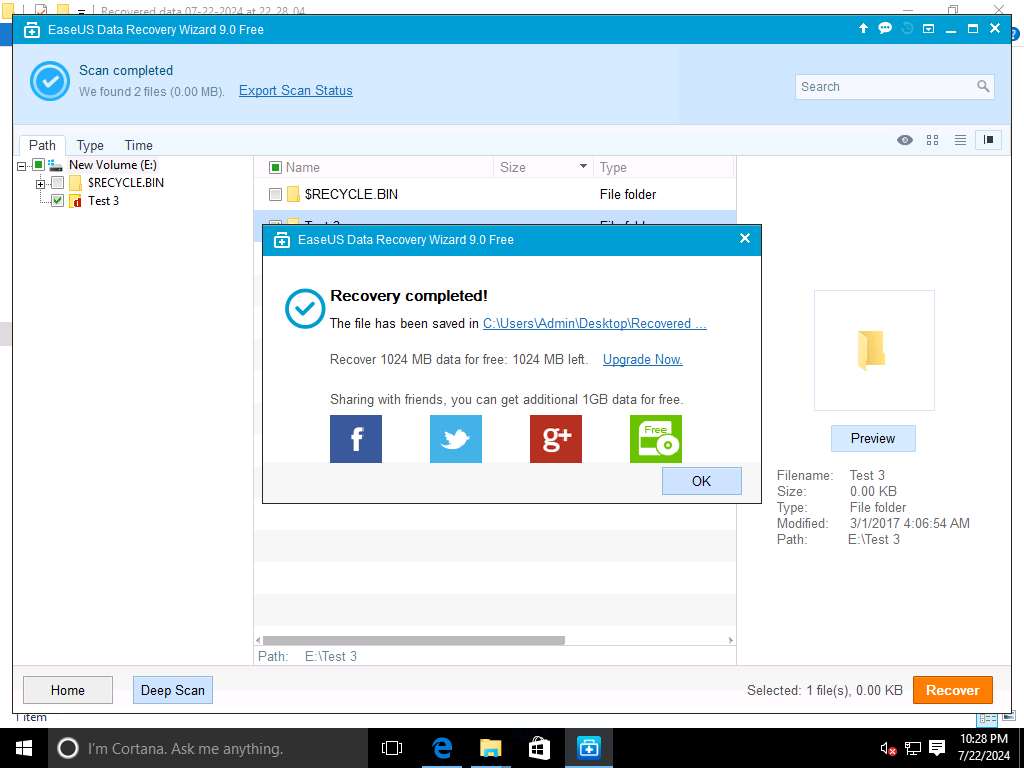Click the muted volume tray icon
The image size is (1024, 768).
point(888,748)
